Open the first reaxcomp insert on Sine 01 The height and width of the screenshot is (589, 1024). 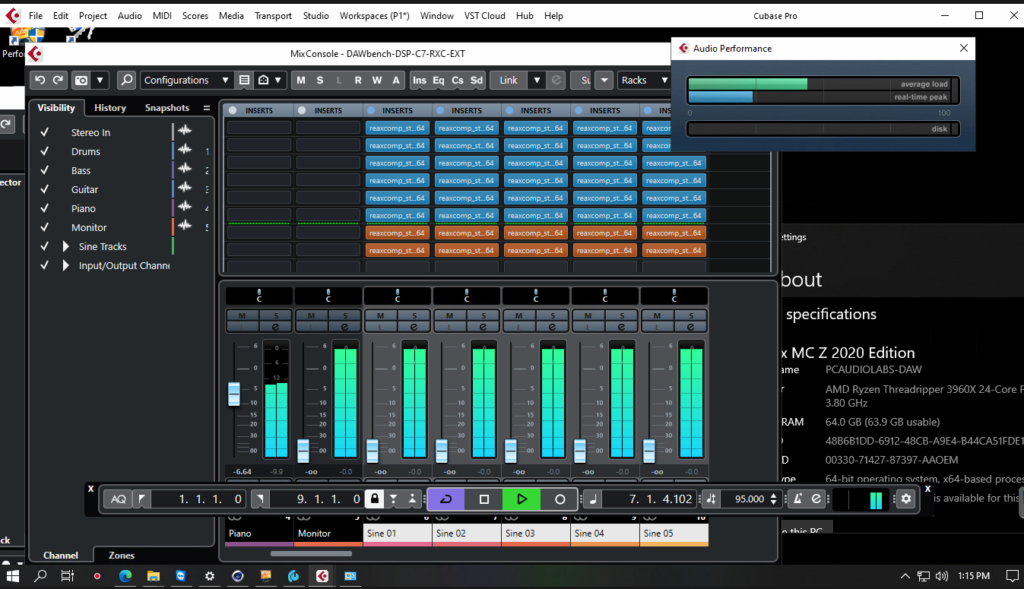[x=397, y=128]
